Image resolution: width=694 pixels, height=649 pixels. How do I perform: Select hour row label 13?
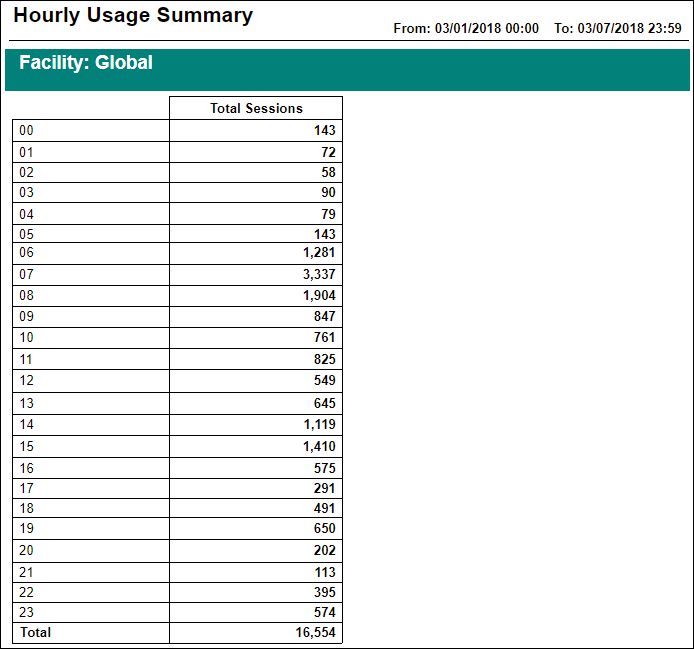click(x=27, y=403)
